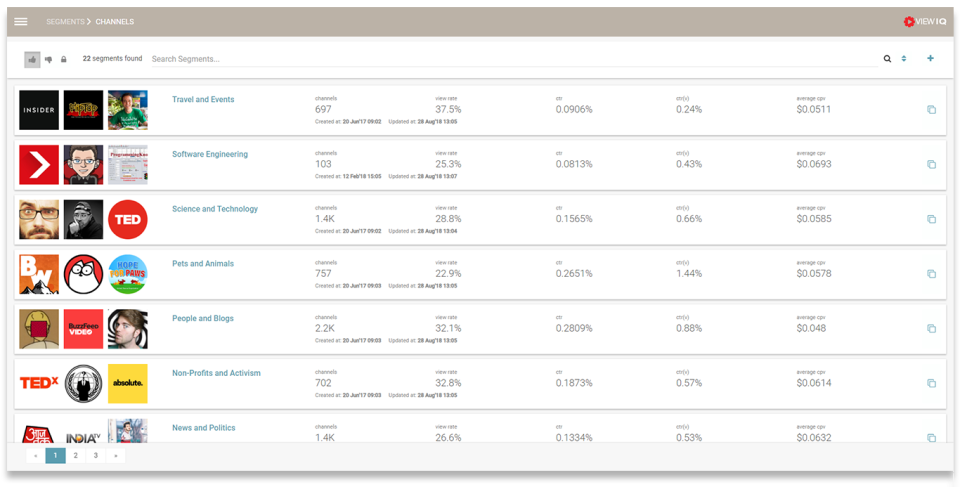Open the sort order dropdown
The image size is (960, 487).
(x=904, y=59)
